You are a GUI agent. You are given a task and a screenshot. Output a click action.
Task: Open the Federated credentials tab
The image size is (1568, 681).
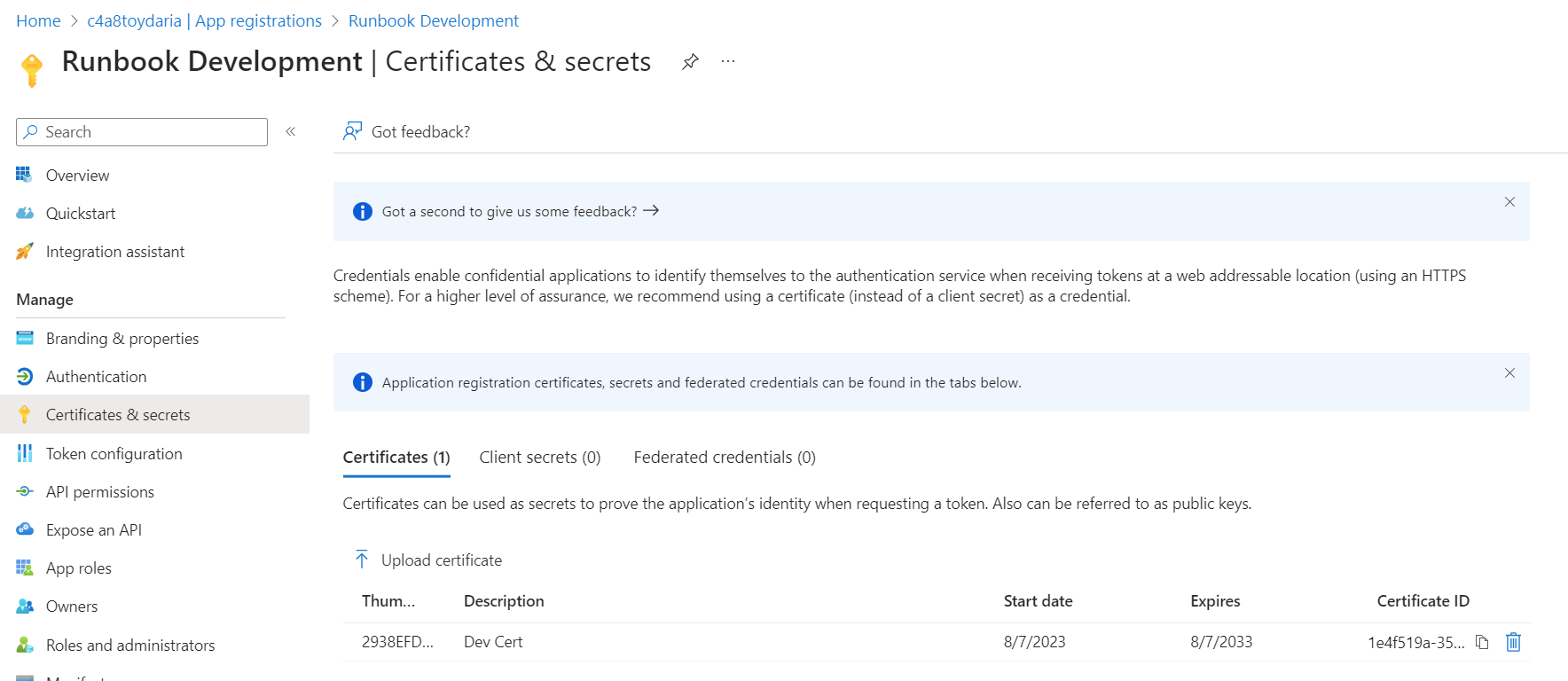(x=724, y=458)
